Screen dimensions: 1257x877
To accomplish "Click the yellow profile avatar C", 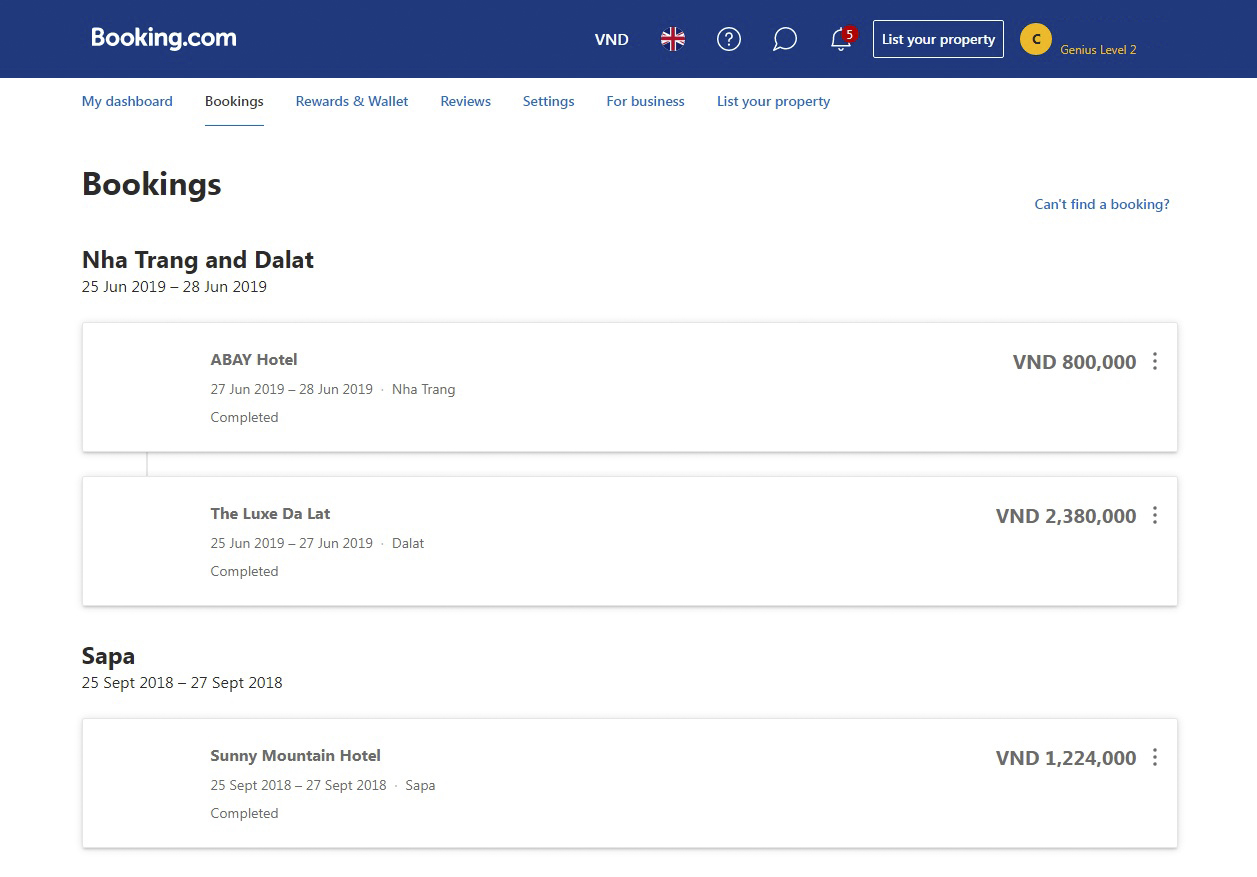I will [x=1036, y=39].
